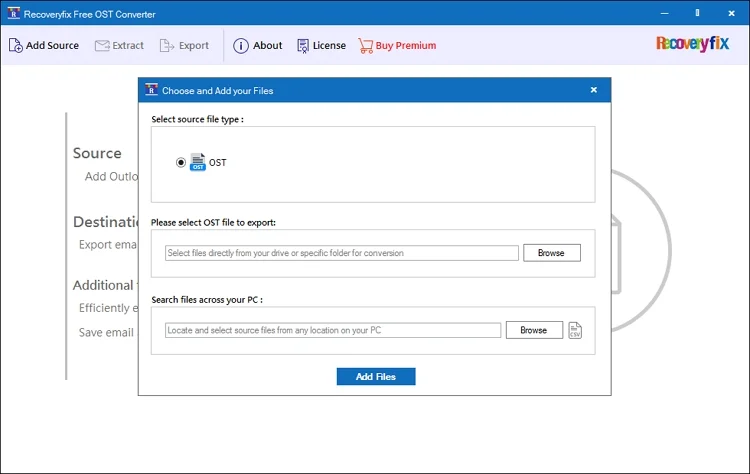Click the 'Select source file type :' label

click(198, 120)
